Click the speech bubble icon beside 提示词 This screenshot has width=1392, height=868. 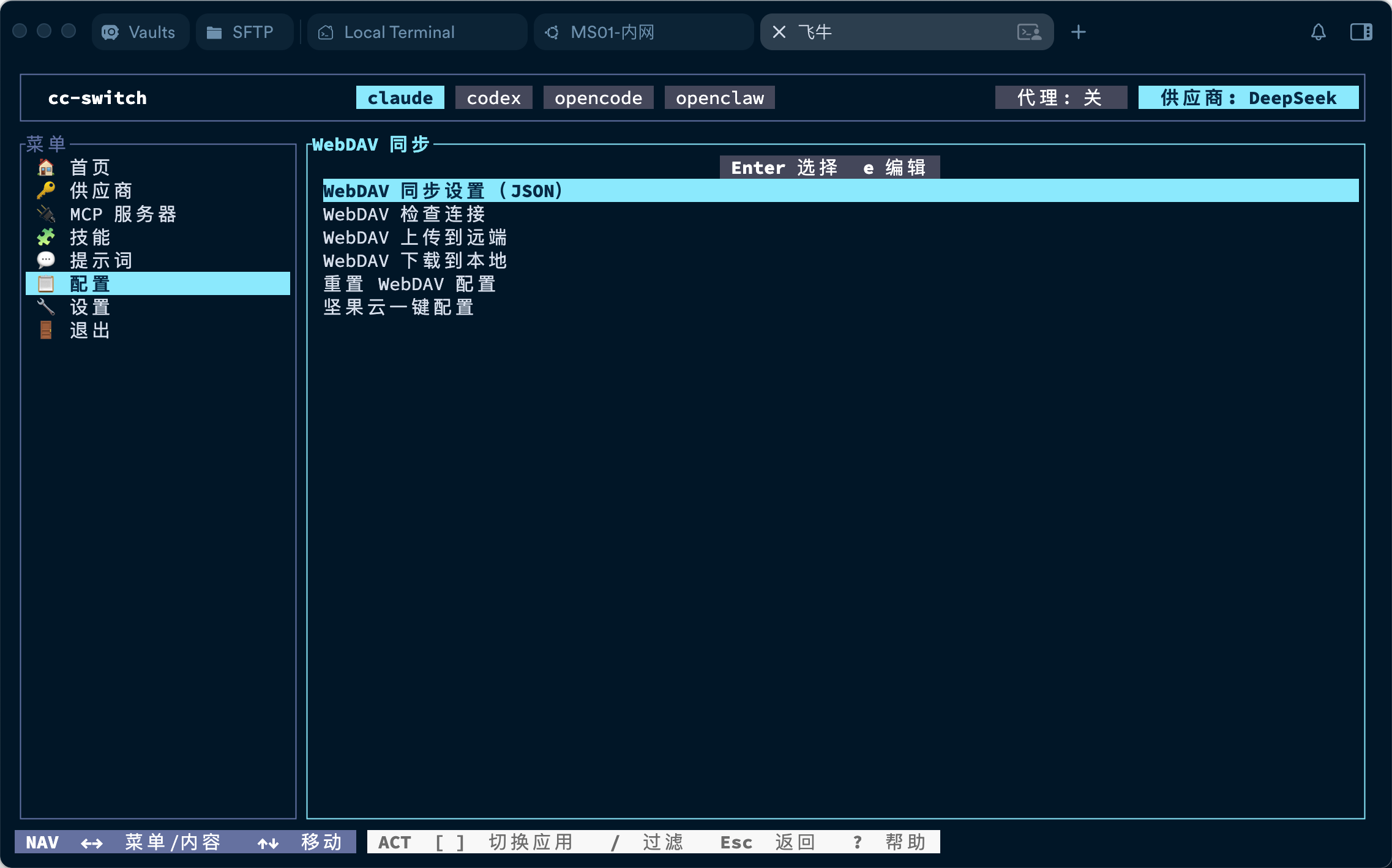point(46,260)
